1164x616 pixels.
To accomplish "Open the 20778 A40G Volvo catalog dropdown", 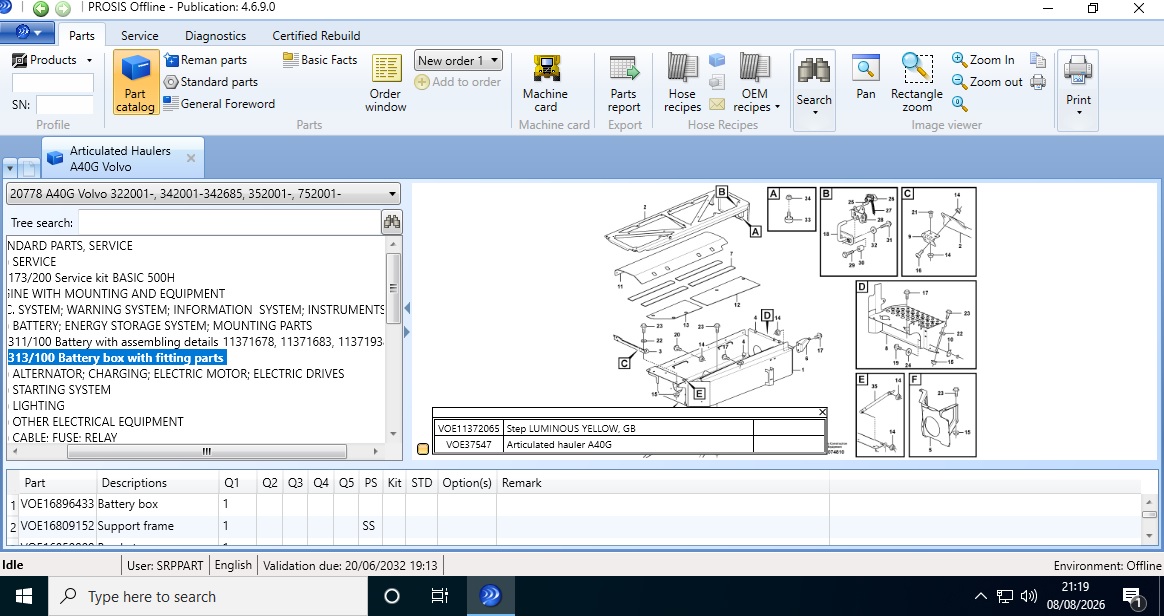I will coord(203,194).
